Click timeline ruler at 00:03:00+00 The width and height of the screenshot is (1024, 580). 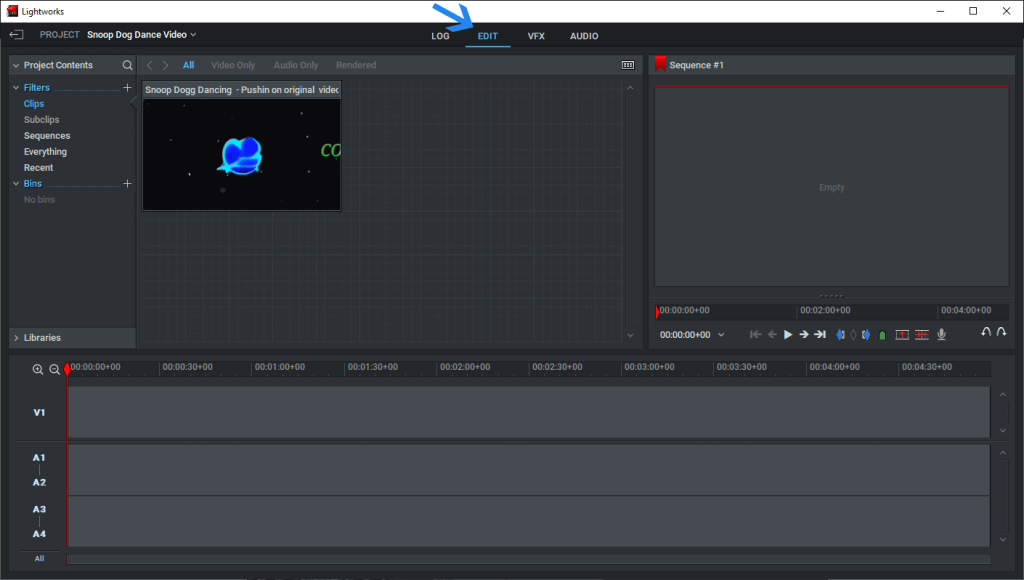point(649,367)
